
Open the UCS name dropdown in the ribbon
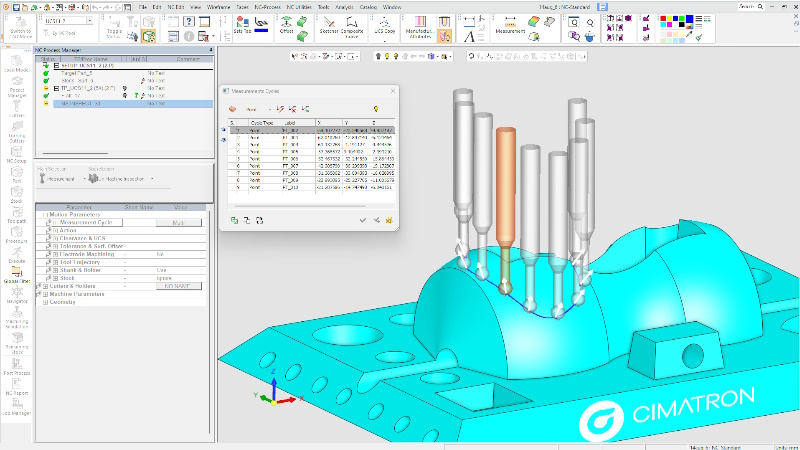(89, 21)
